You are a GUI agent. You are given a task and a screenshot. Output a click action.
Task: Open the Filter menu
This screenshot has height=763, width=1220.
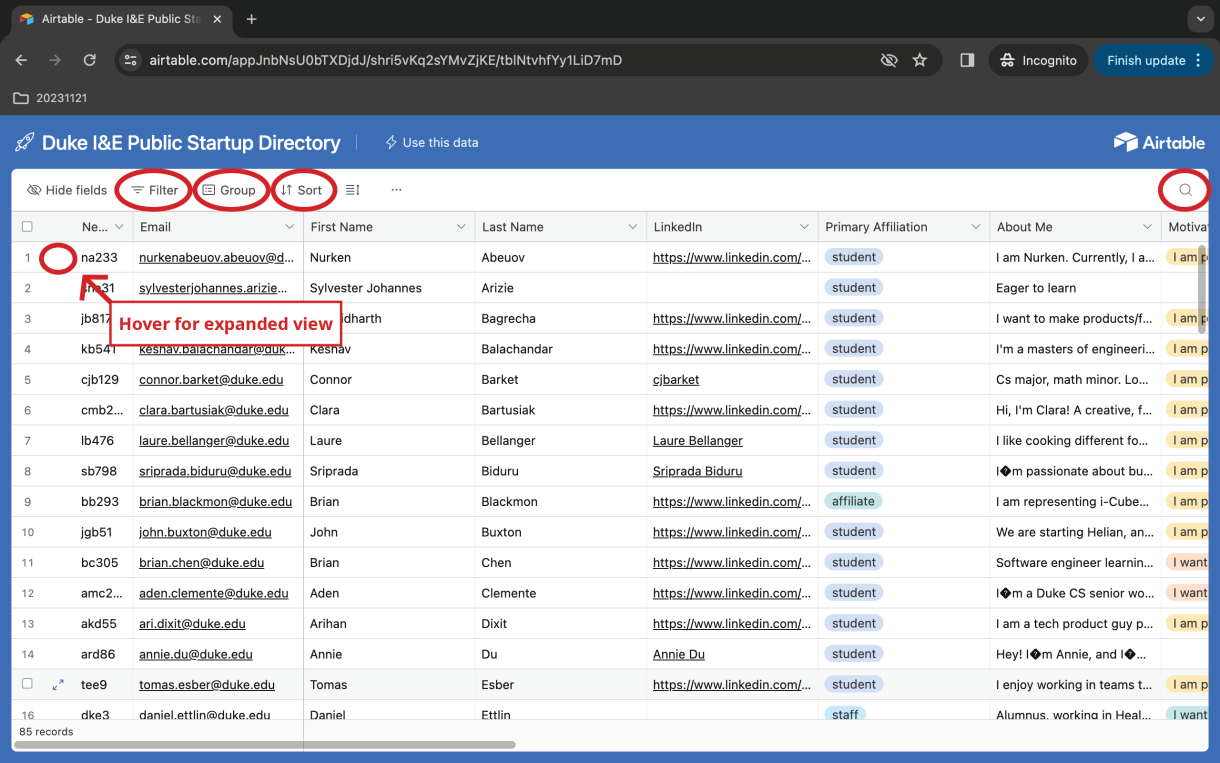pyautogui.click(x=155, y=190)
